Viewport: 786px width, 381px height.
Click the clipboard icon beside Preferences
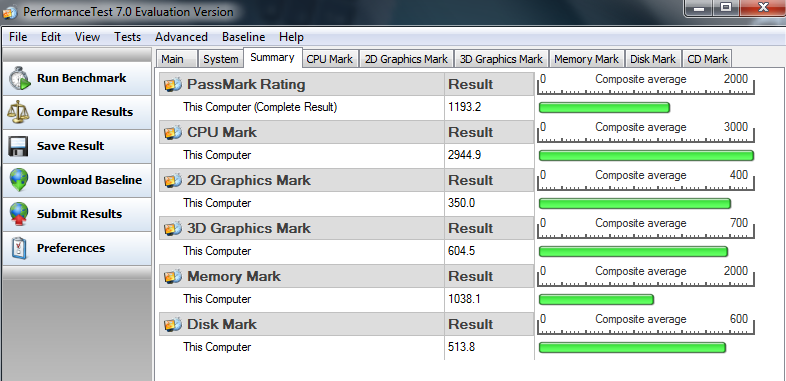(19, 248)
